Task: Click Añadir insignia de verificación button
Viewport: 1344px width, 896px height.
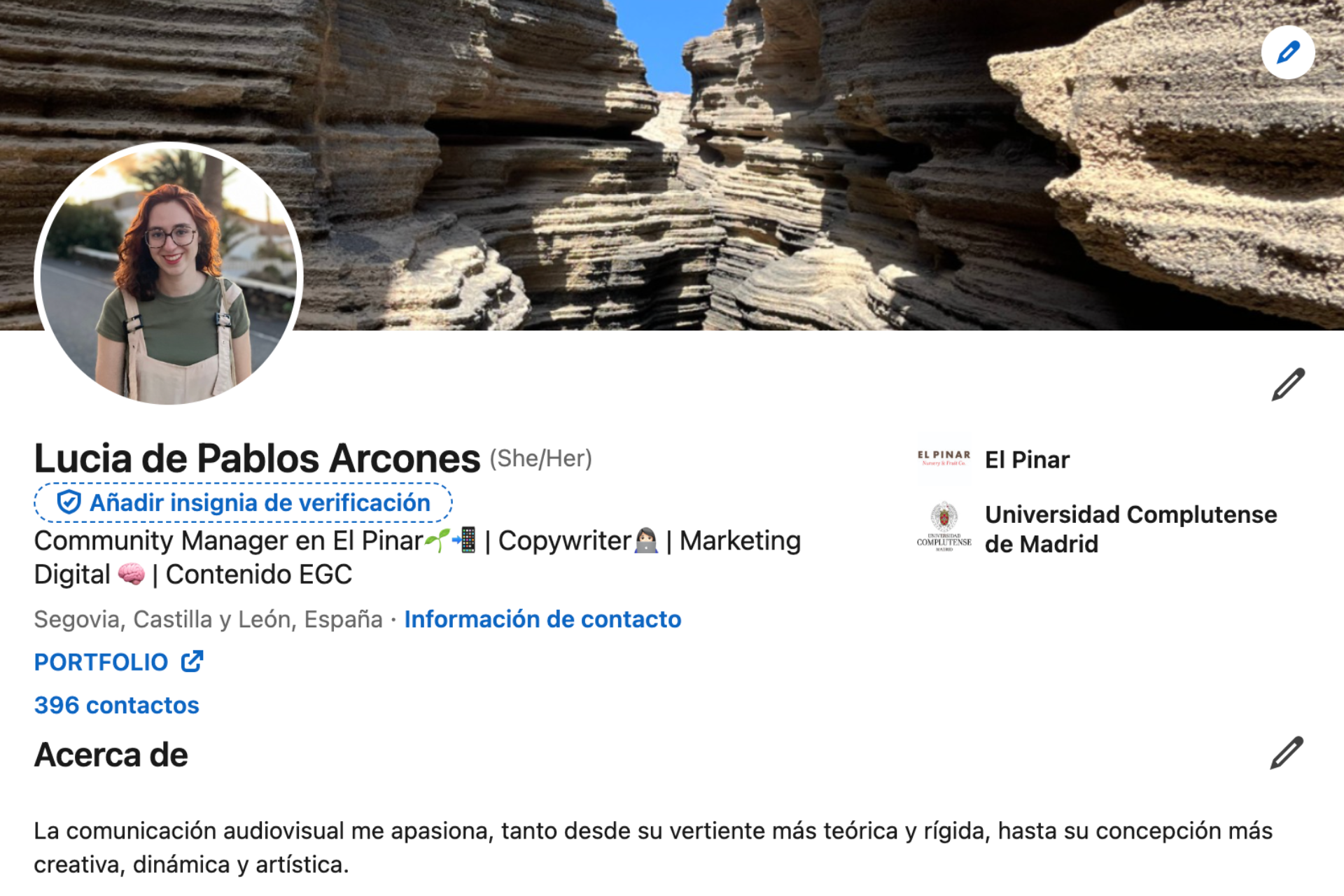Action: [x=243, y=502]
